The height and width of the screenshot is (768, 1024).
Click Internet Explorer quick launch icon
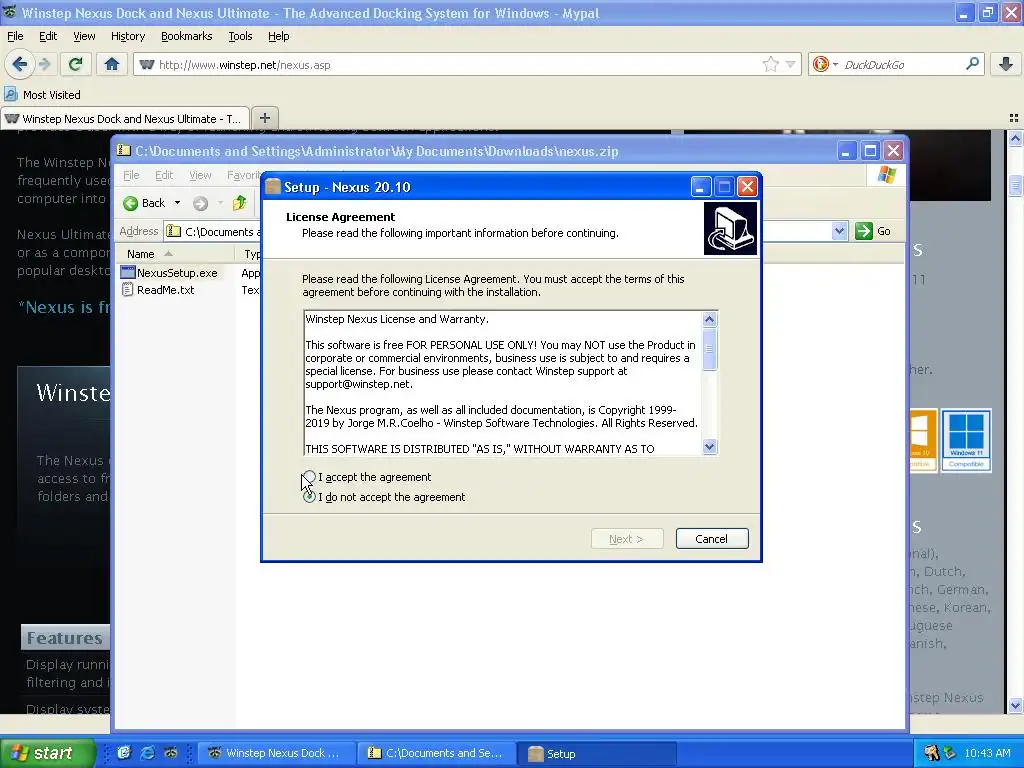[x=148, y=753]
